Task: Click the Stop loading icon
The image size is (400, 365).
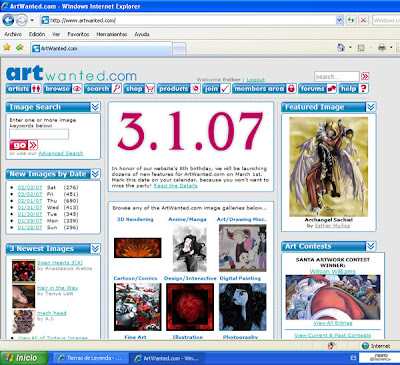Action: [363, 20]
